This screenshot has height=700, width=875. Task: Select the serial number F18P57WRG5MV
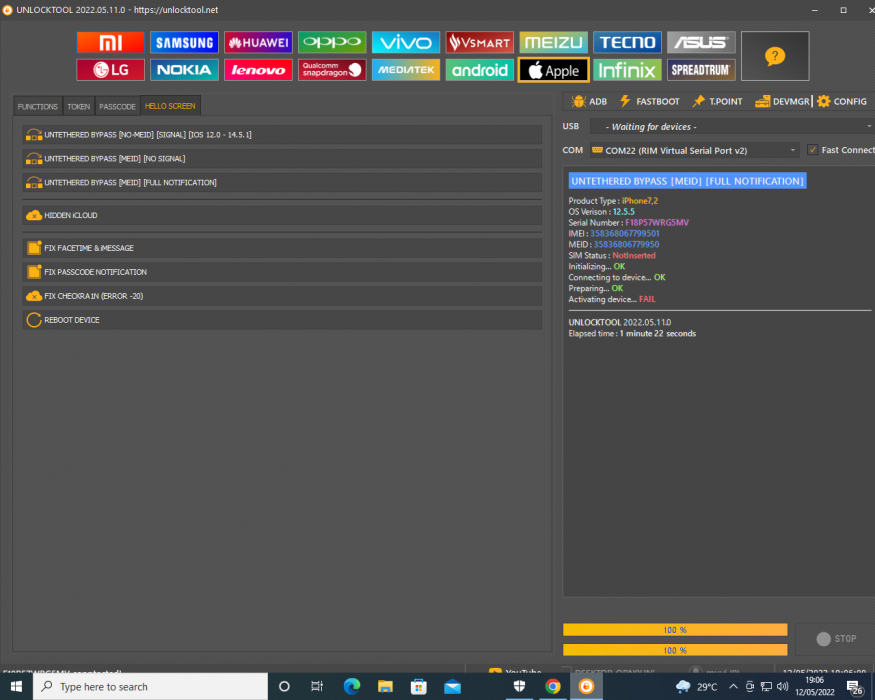pos(657,222)
